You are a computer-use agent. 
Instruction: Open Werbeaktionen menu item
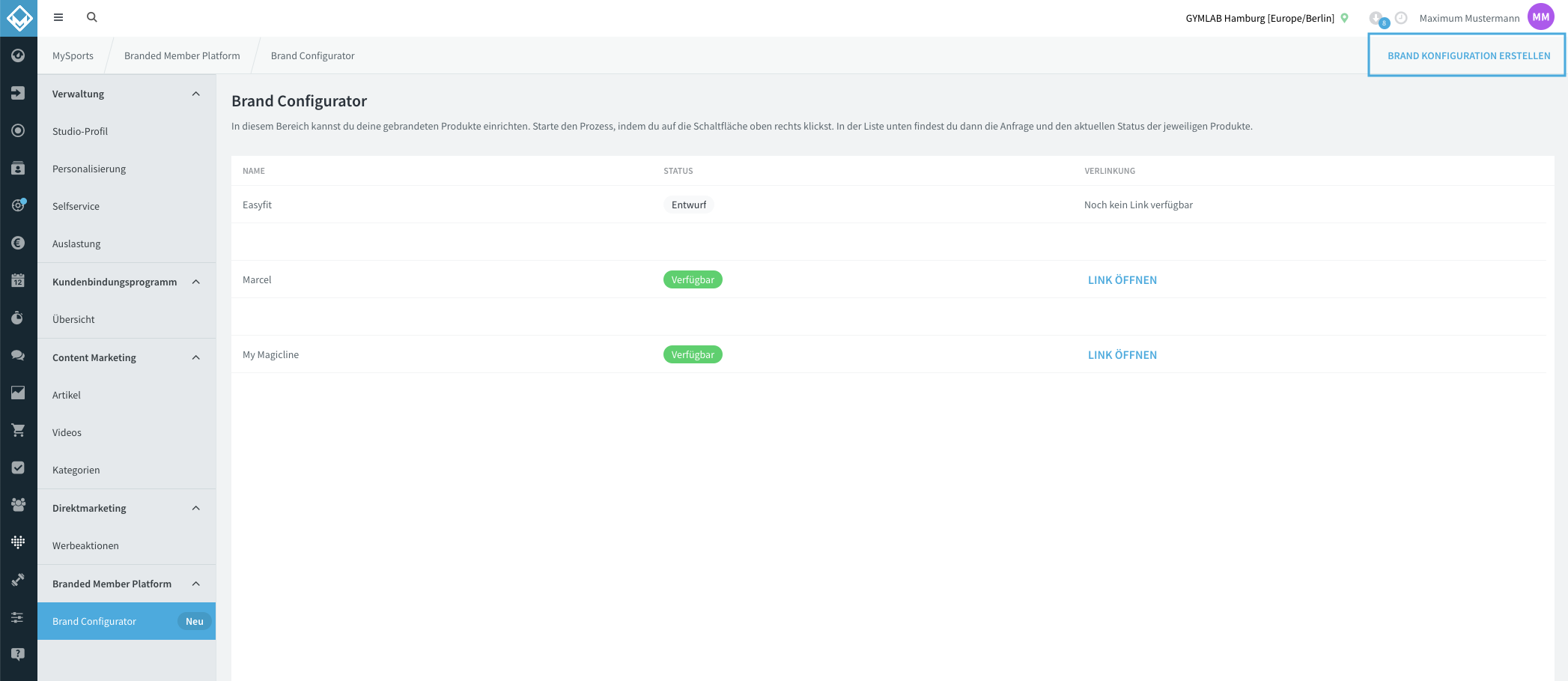point(127,545)
